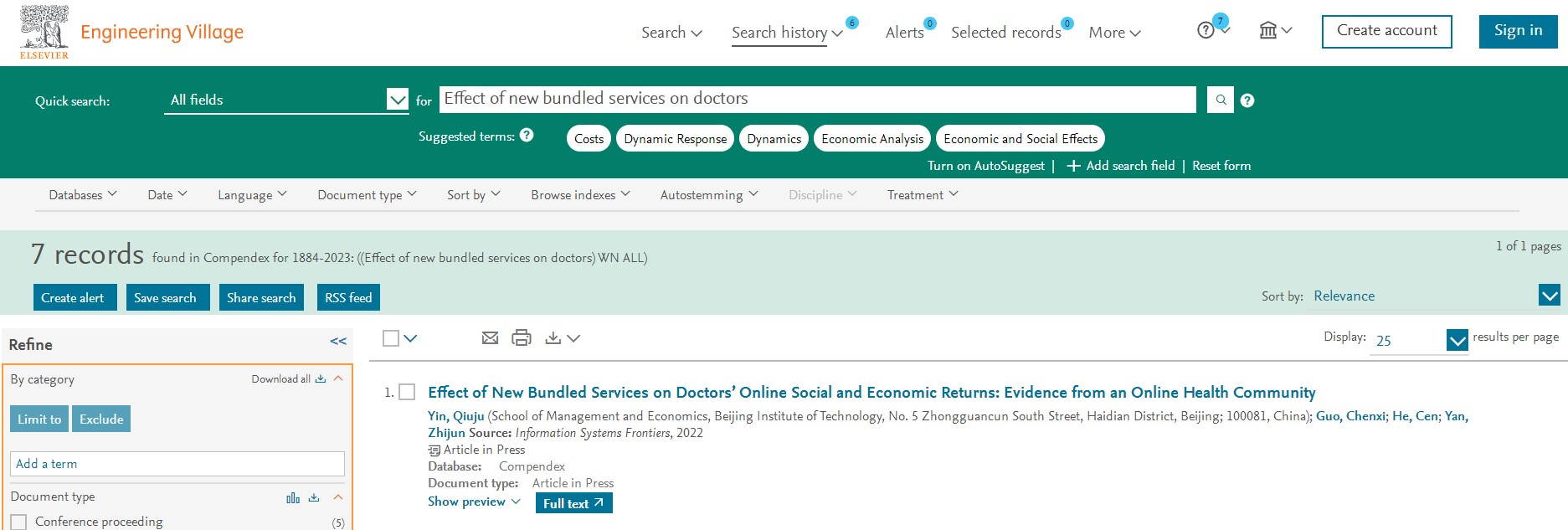This screenshot has height=530, width=1568.
Task: Open the Document type filter menu
Action: pyautogui.click(x=367, y=195)
